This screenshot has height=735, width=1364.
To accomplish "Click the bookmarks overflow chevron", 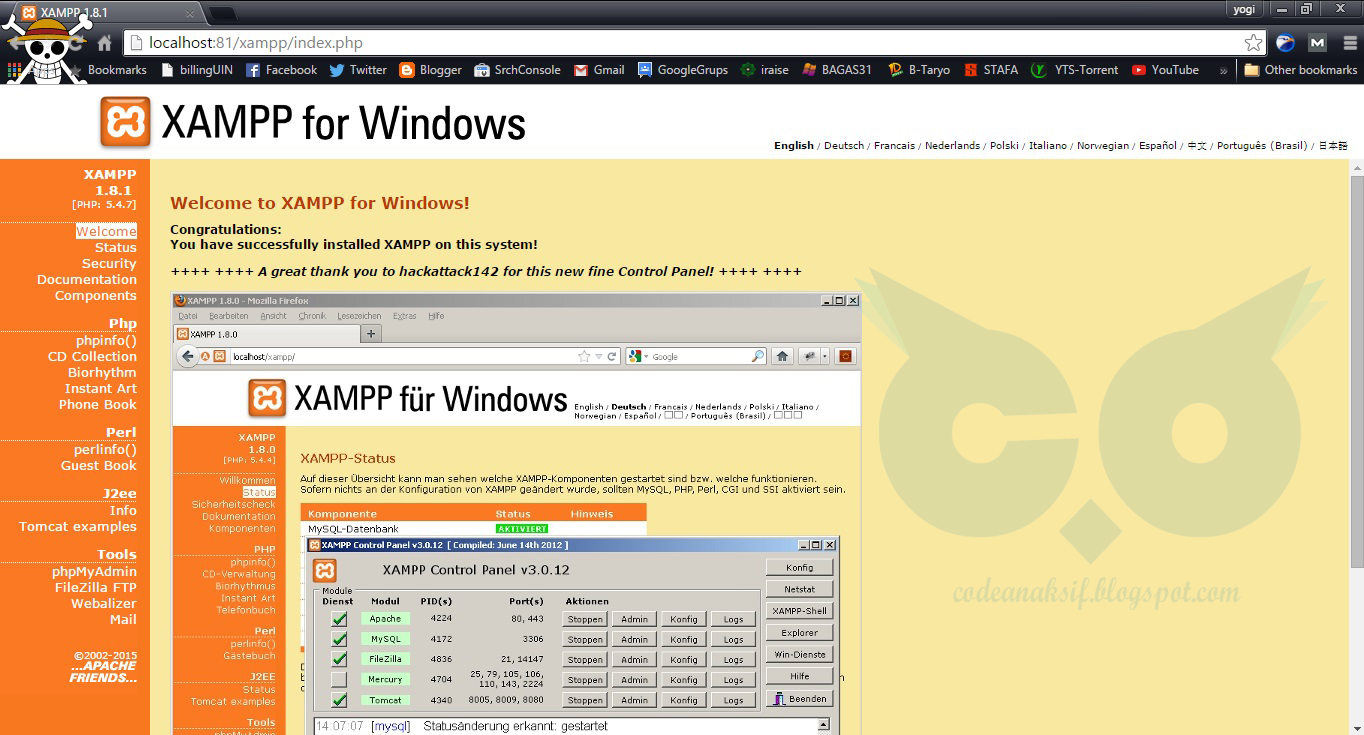I will pos(1222,70).
